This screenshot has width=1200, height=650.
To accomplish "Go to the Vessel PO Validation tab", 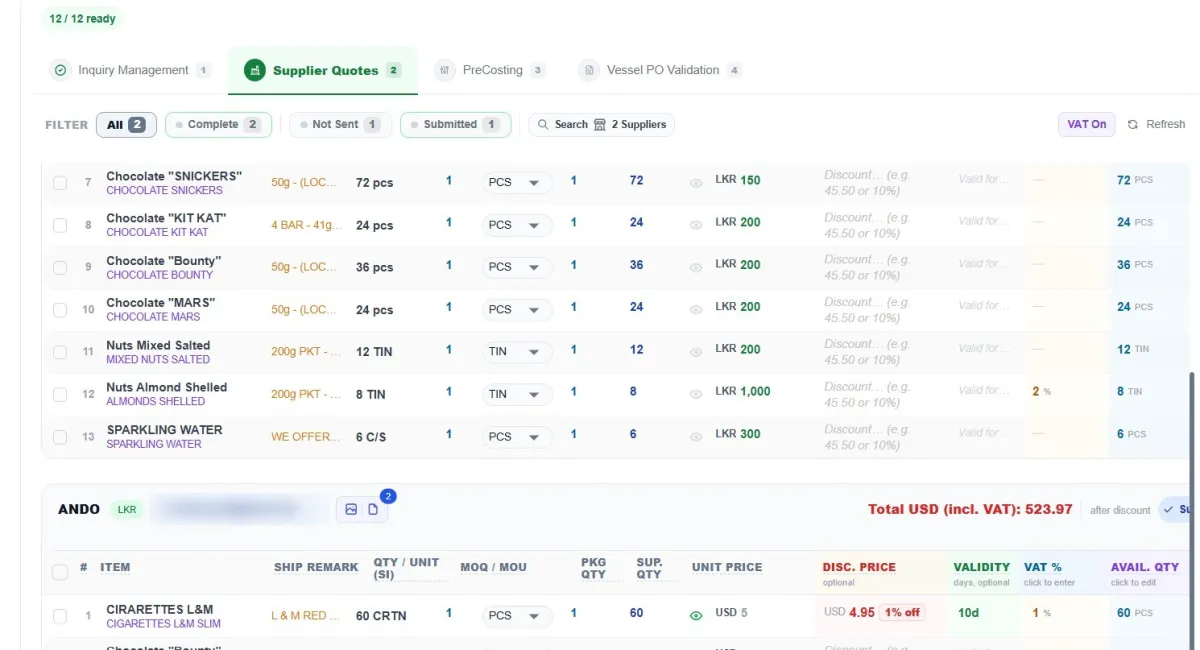I will point(660,70).
